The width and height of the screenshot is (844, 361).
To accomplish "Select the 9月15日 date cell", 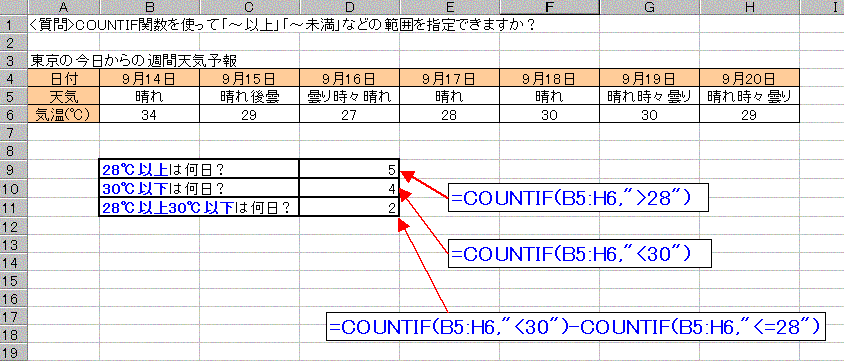I will pyautogui.click(x=249, y=79).
